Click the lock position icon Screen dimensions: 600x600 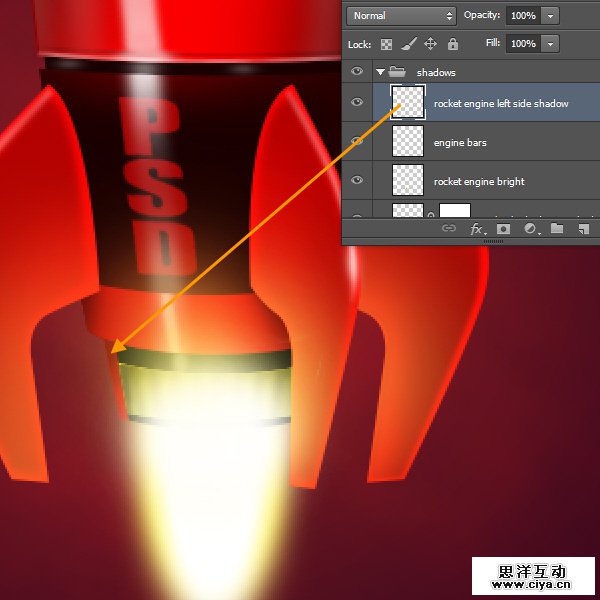(430, 44)
